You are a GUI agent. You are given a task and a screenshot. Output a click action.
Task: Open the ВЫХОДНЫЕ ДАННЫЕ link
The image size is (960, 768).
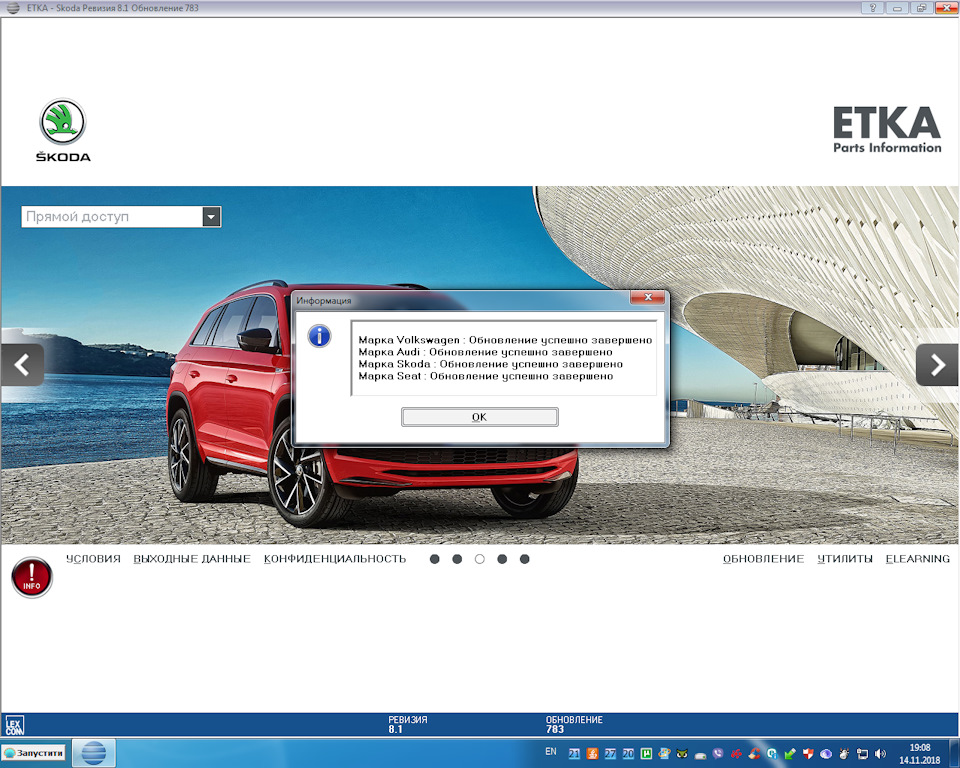(192, 559)
